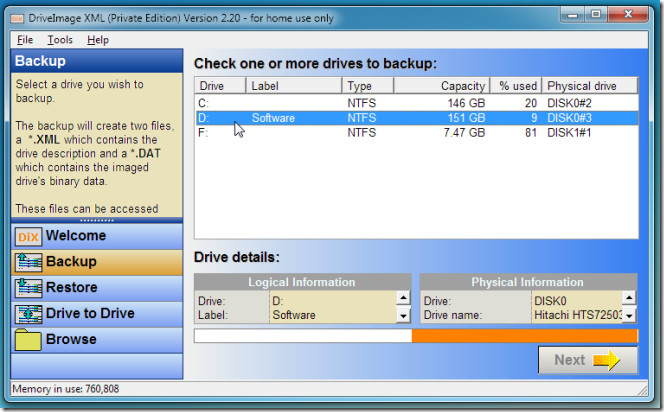Click the DISK0#3 physical drive cell
Viewport: 664px width, 412px height.
click(569, 118)
